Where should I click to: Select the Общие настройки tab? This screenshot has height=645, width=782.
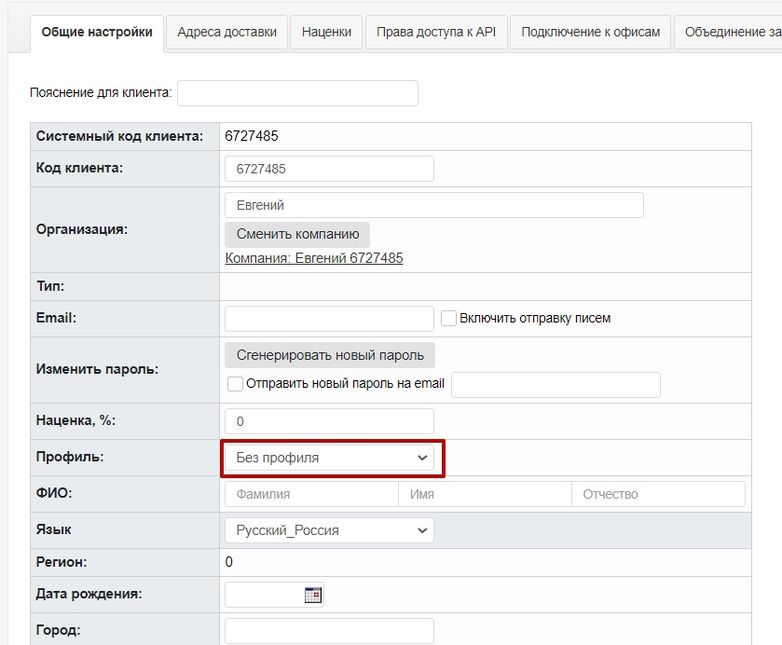pos(97,32)
